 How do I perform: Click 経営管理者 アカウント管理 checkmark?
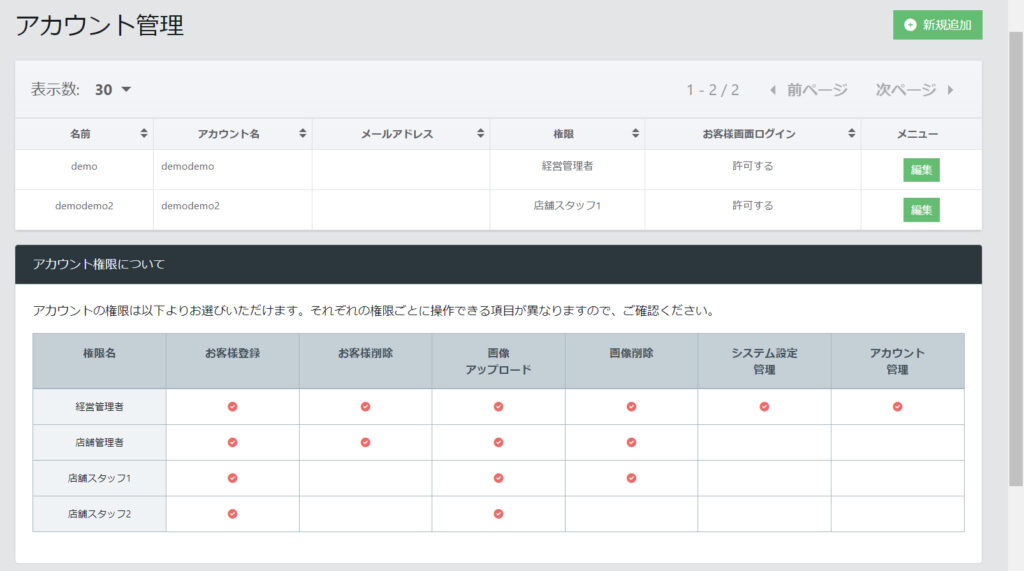point(897,407)
